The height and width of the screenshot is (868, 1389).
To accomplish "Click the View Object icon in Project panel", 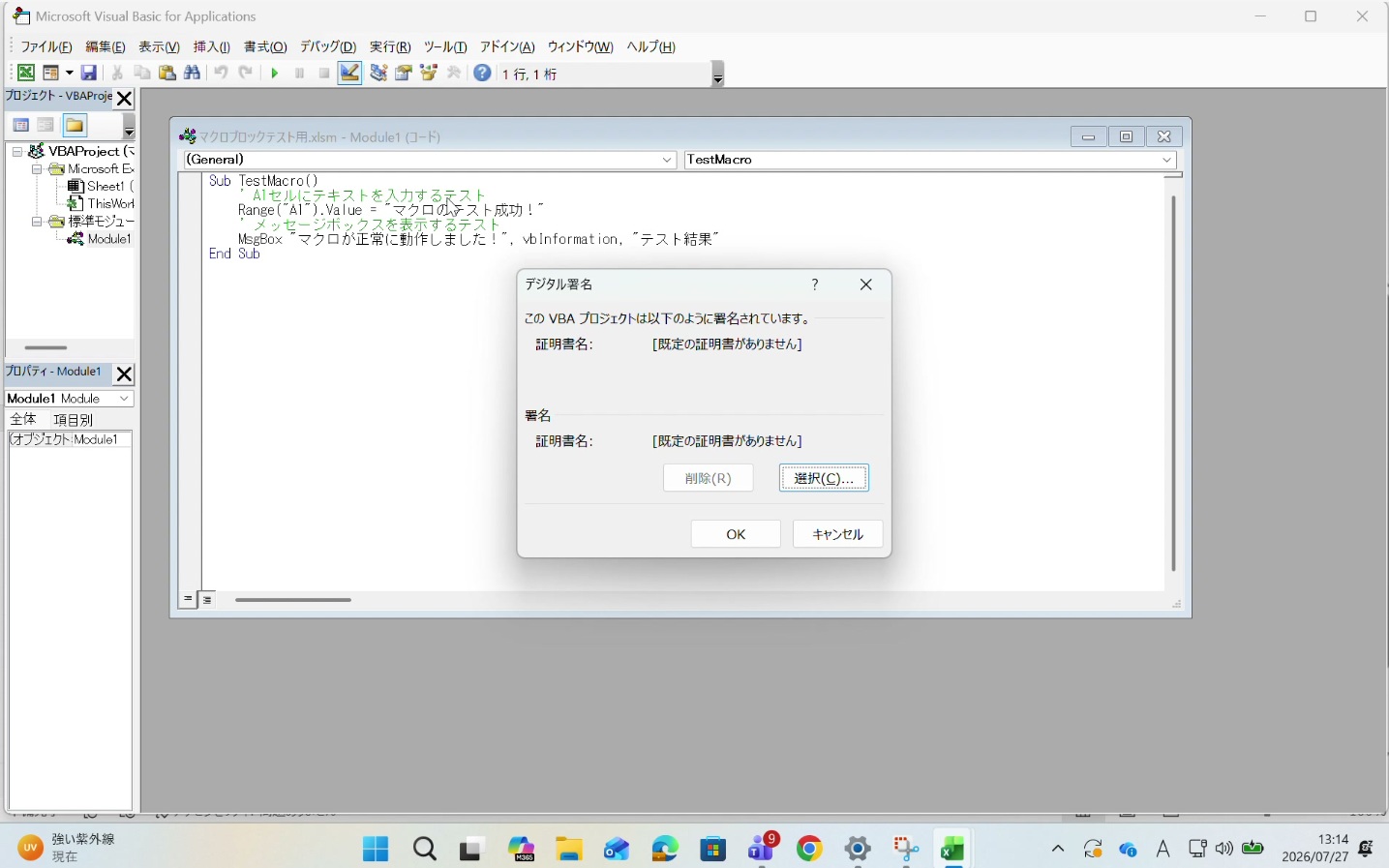I will point(45,126).
